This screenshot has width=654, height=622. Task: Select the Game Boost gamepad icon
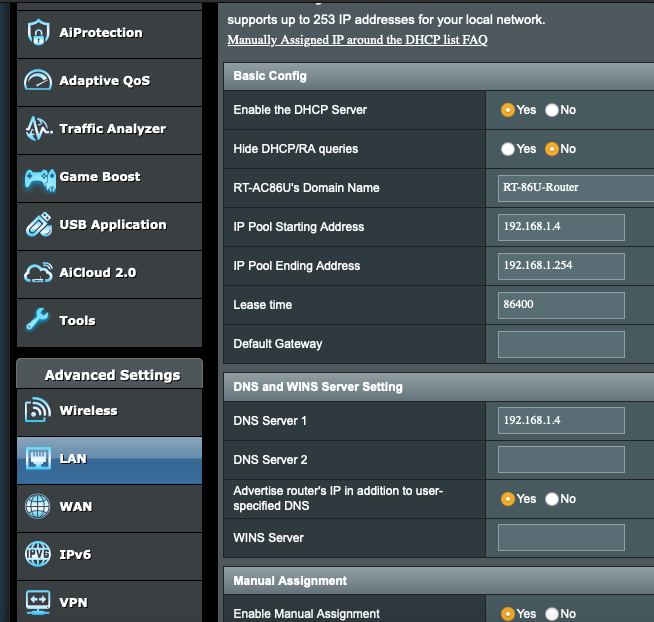pyautogui.click(x=38, y=177)
